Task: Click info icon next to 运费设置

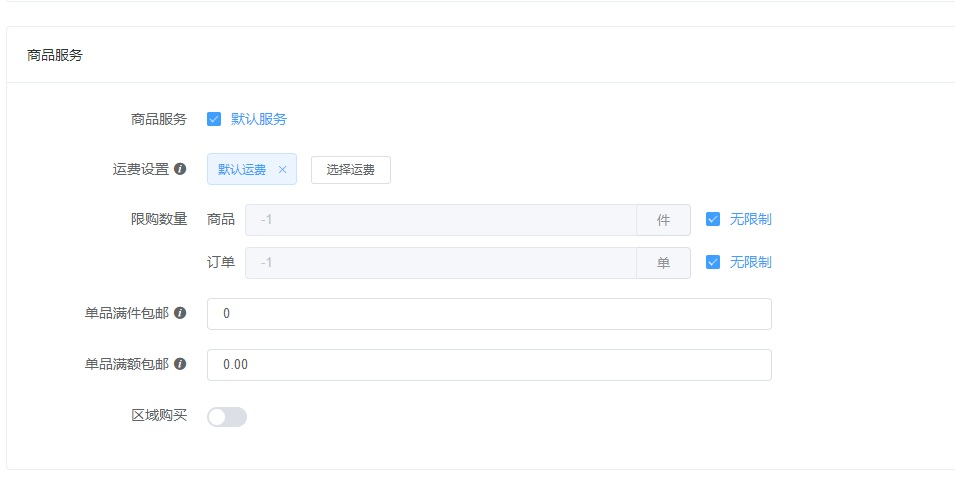Action: point(180,169)
